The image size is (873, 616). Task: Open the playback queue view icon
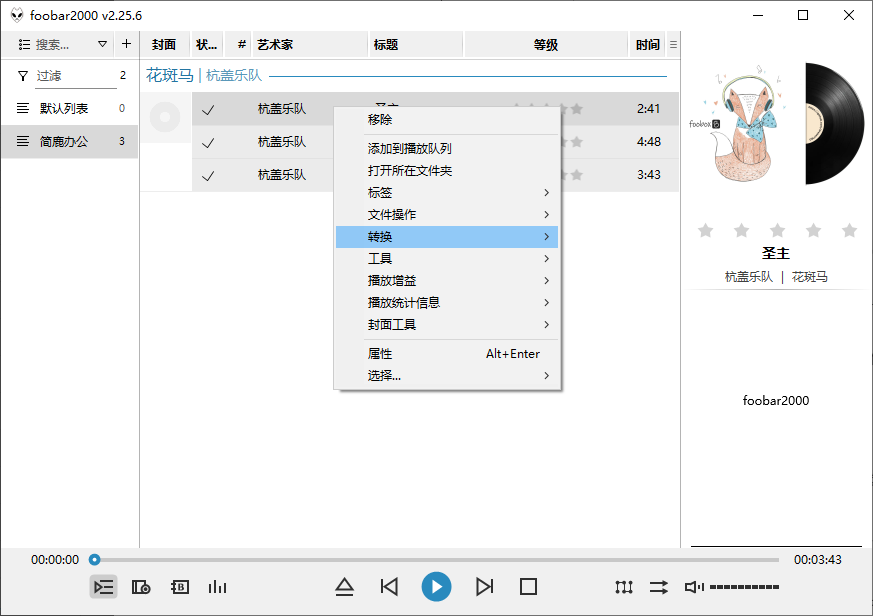click(104, 587)
